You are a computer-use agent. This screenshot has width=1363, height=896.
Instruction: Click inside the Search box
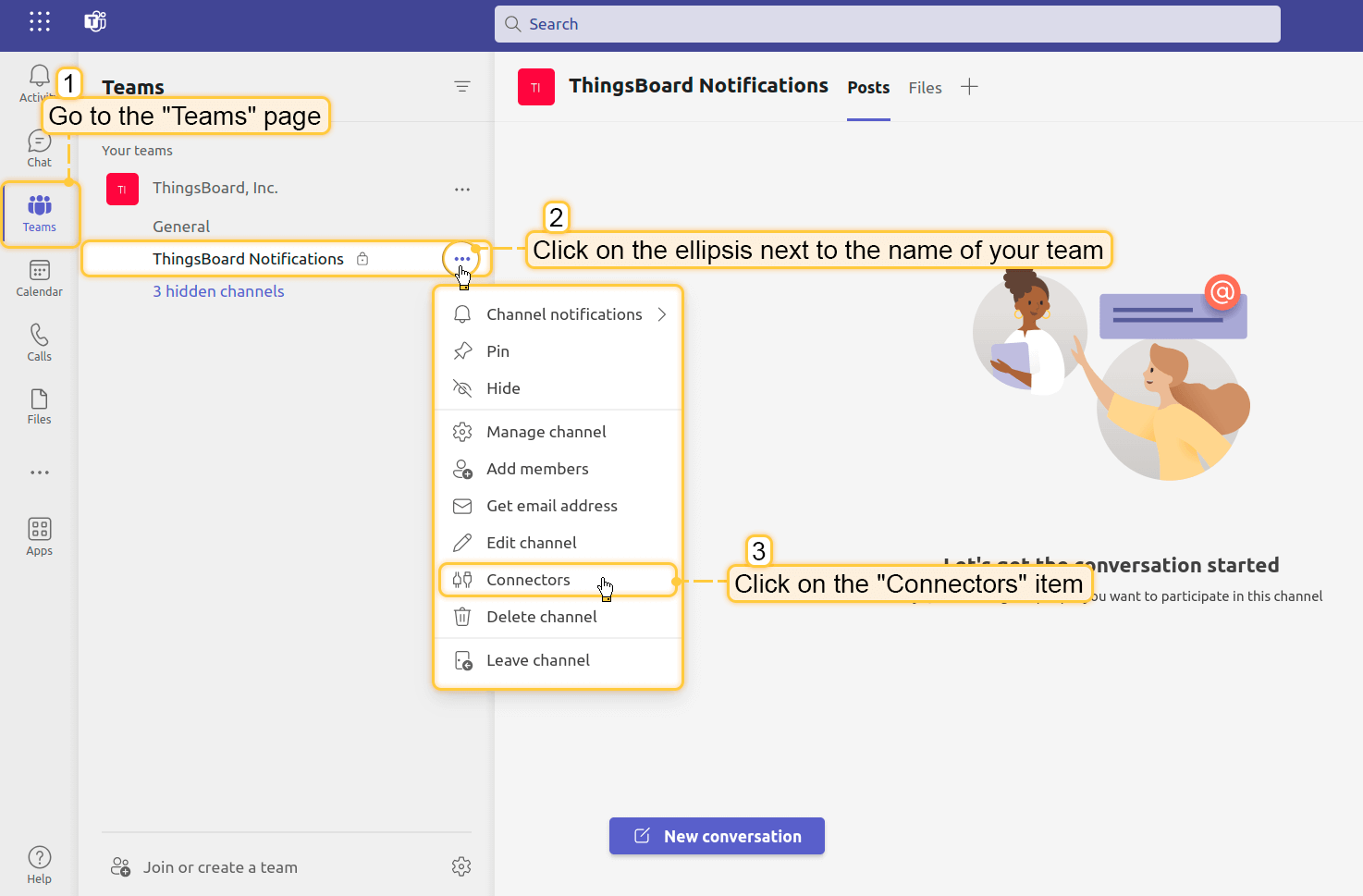coord(888,24)
